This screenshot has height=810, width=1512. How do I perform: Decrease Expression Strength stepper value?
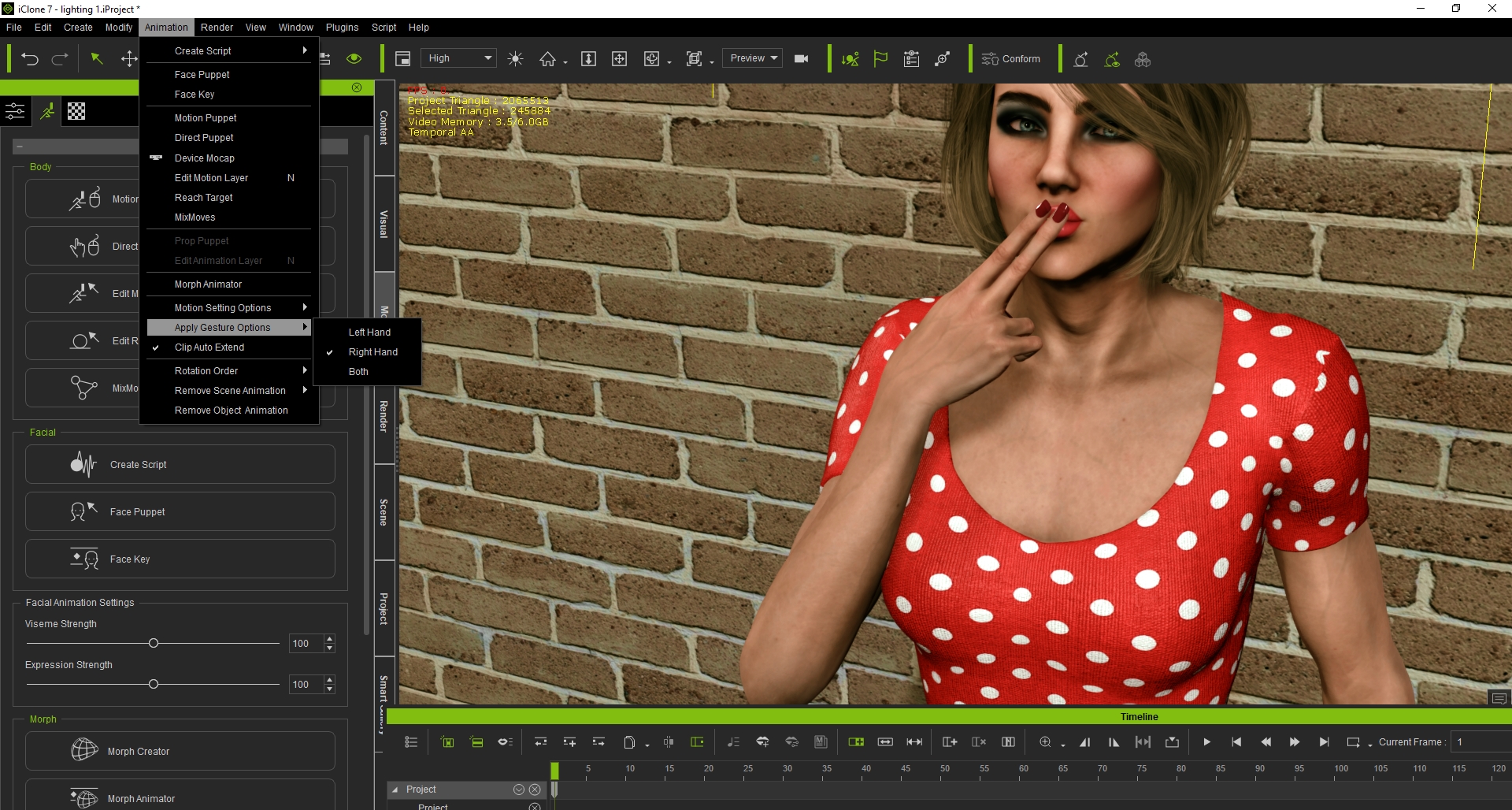pyautogui.click(x=330, y=689)
